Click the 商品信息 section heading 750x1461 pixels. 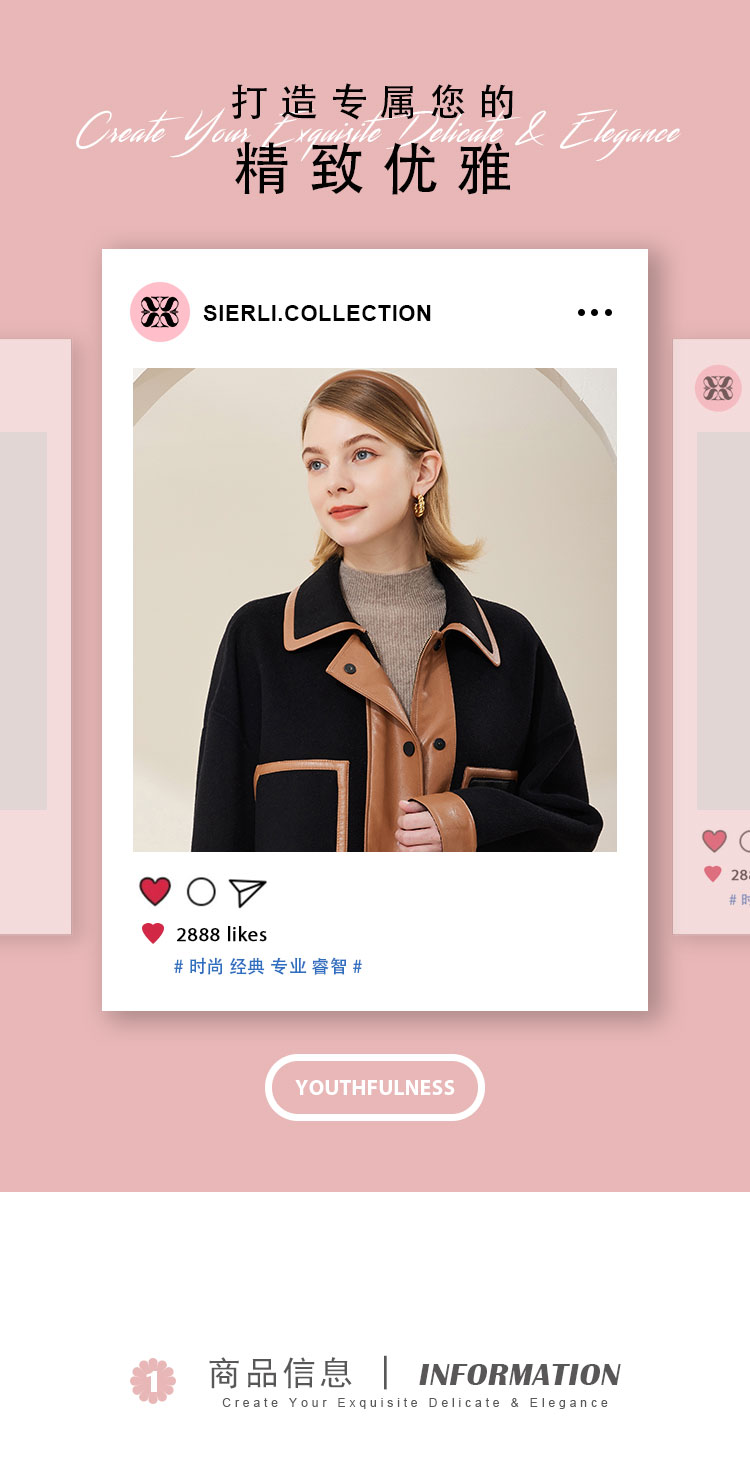(x=280, y=1373)
